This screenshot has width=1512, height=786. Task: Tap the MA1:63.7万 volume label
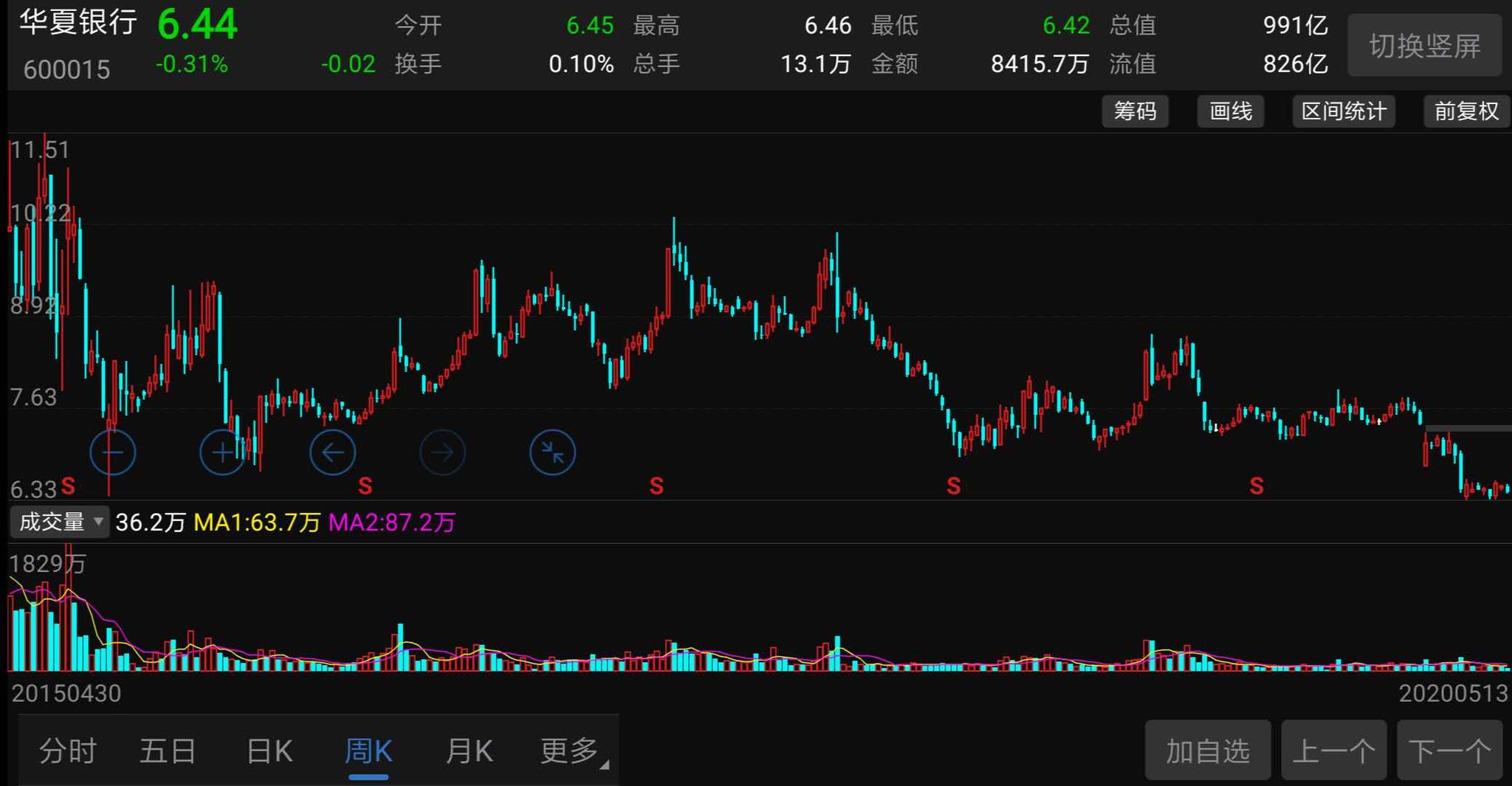(x=257, y=523)
